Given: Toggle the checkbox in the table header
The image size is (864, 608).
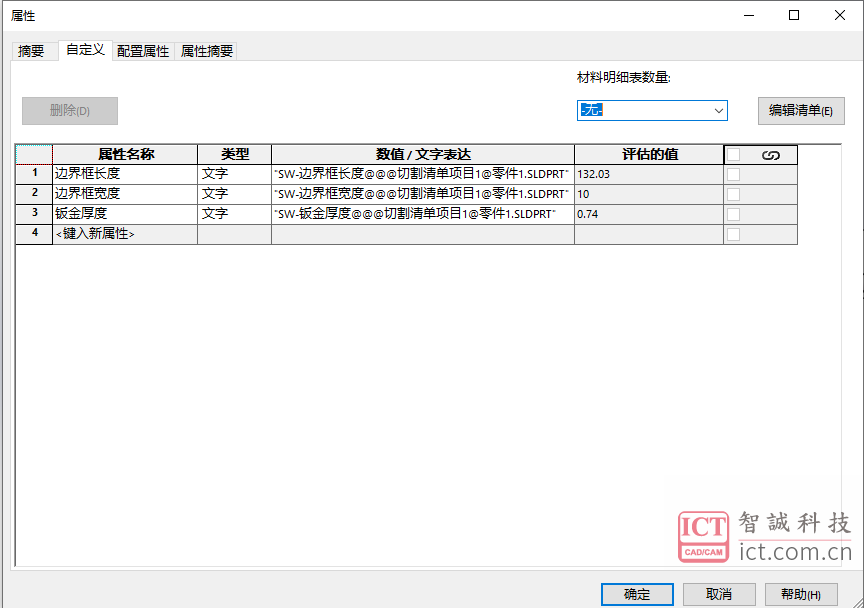Looking at the screenshot, I should point(734,155).
